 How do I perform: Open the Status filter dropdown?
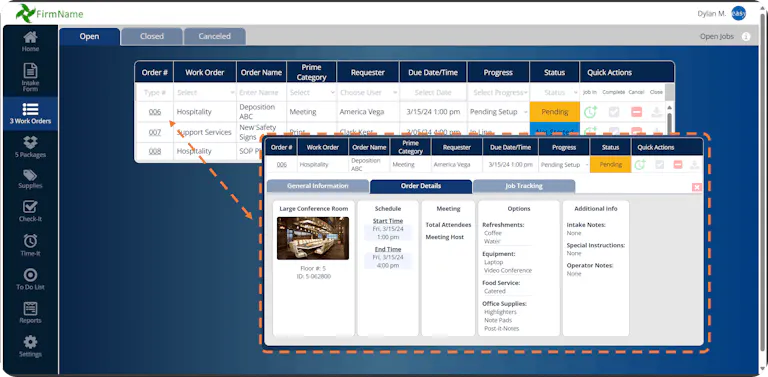[554, 93]
